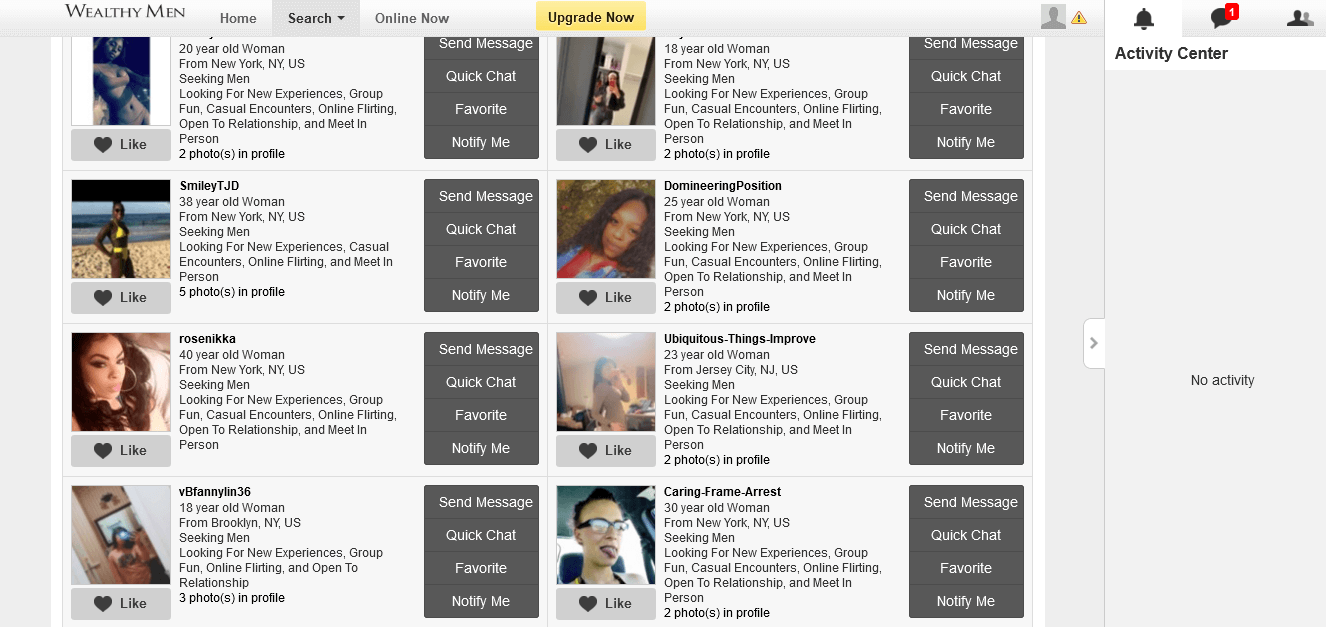Open the notifications bell icon
The image size is (1326, 627).
click(x=1143, y=18)
